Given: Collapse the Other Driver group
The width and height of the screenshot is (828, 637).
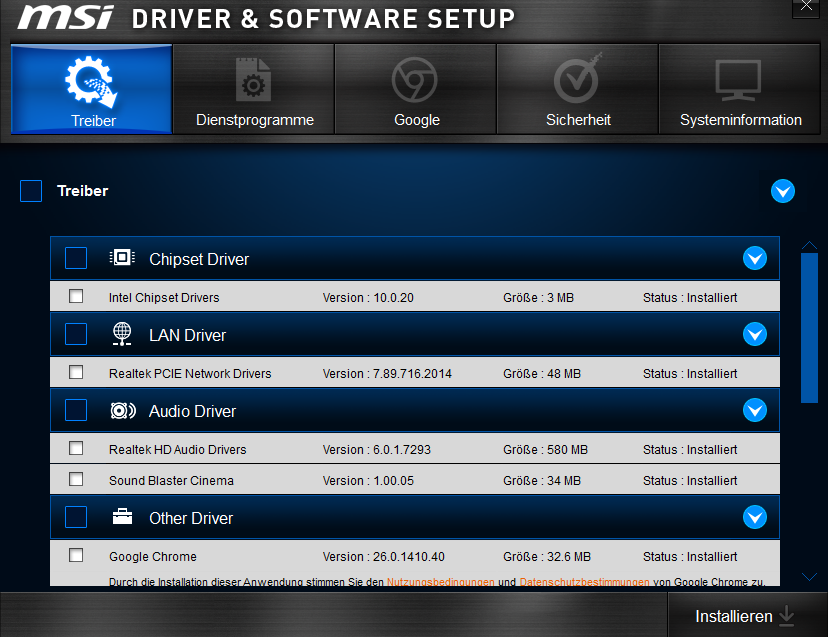Looking at the screenshot, I should coord(755,517).
